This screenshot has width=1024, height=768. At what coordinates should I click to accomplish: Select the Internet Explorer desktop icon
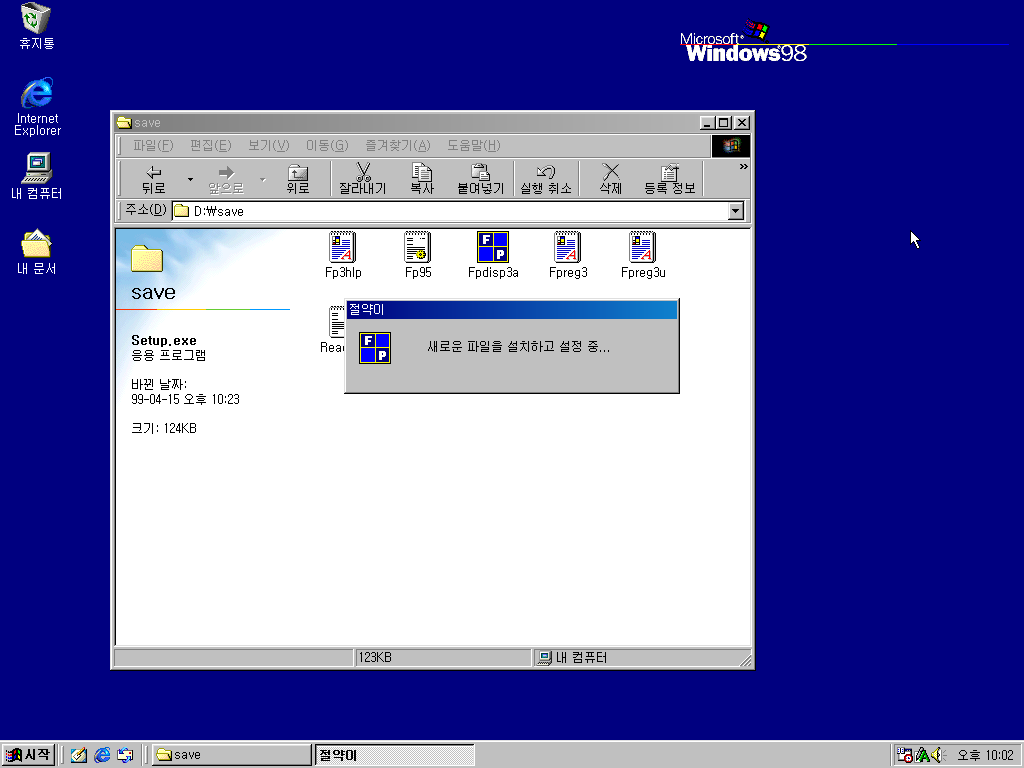[x=37, y=106]
